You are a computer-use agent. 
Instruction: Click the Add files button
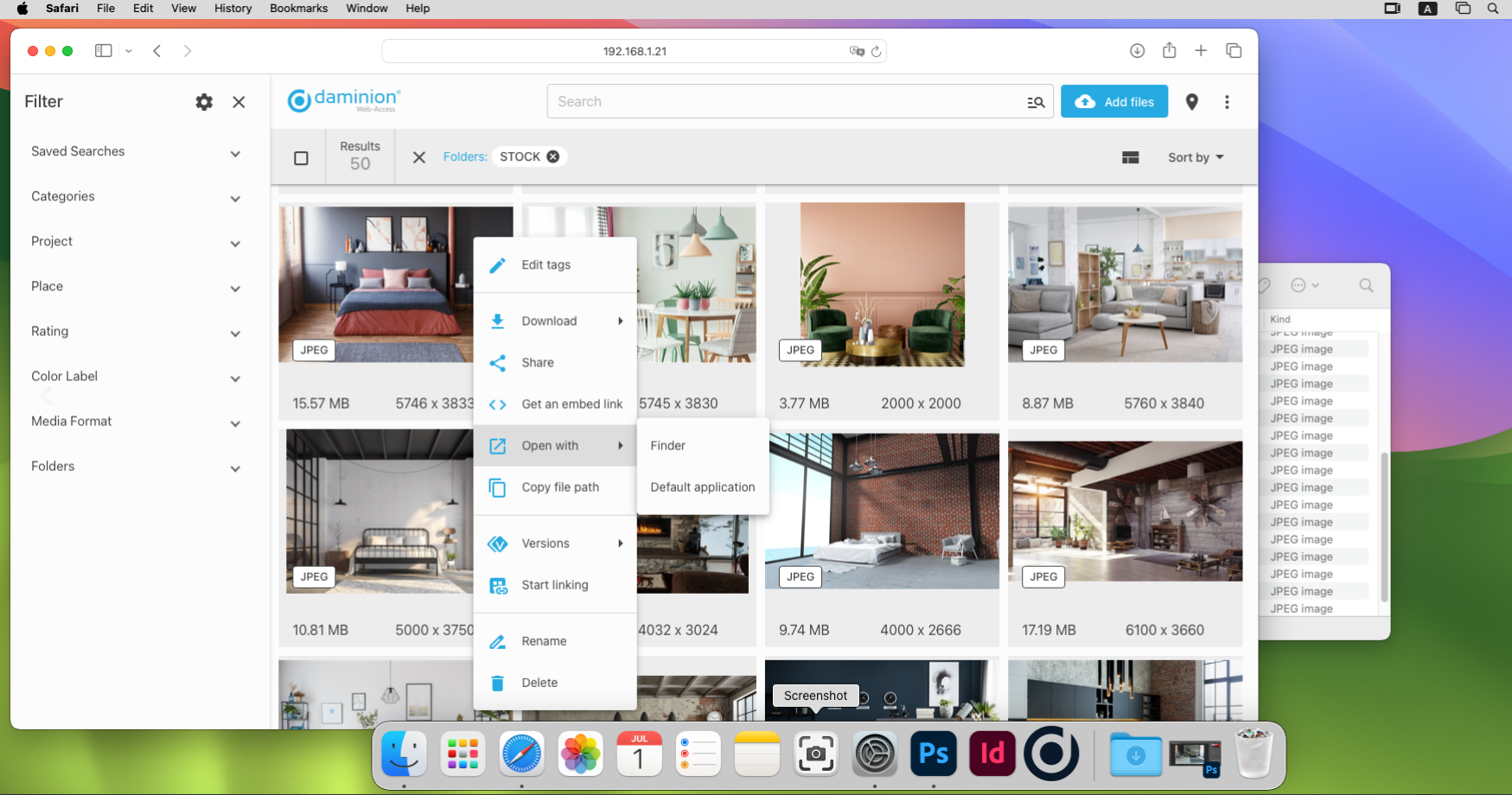click(x=1113, y=102)
